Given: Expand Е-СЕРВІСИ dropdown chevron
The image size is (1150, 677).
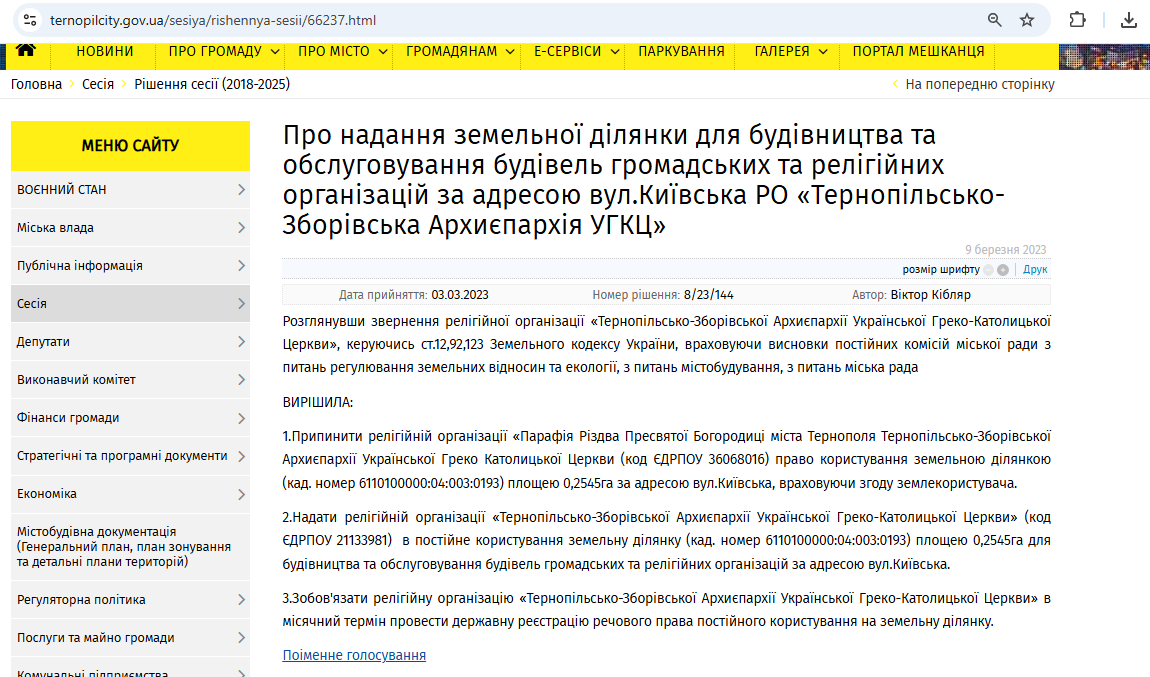Looking at the screenshot, I should tap(615, 51).
